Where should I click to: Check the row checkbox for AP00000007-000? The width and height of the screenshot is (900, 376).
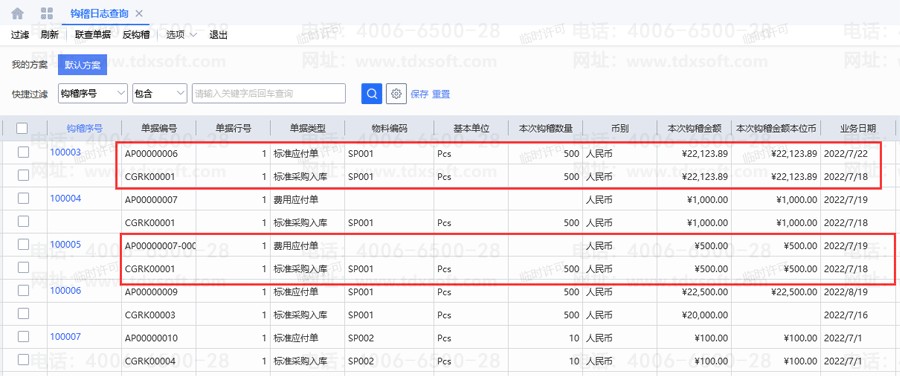coord(23,245)
